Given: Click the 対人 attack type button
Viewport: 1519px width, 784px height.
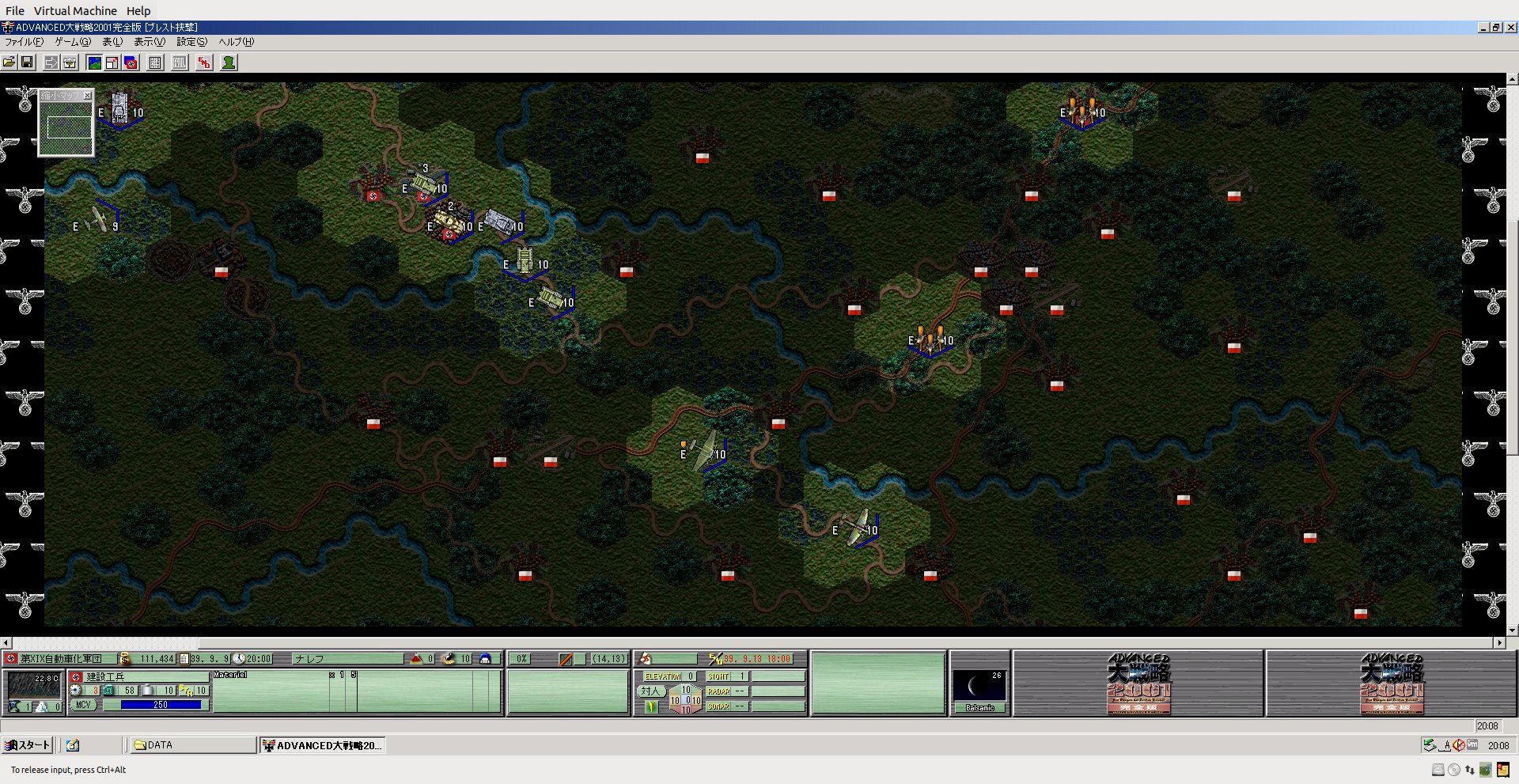Looking at the screenshot, I should (x=650, y=691).
